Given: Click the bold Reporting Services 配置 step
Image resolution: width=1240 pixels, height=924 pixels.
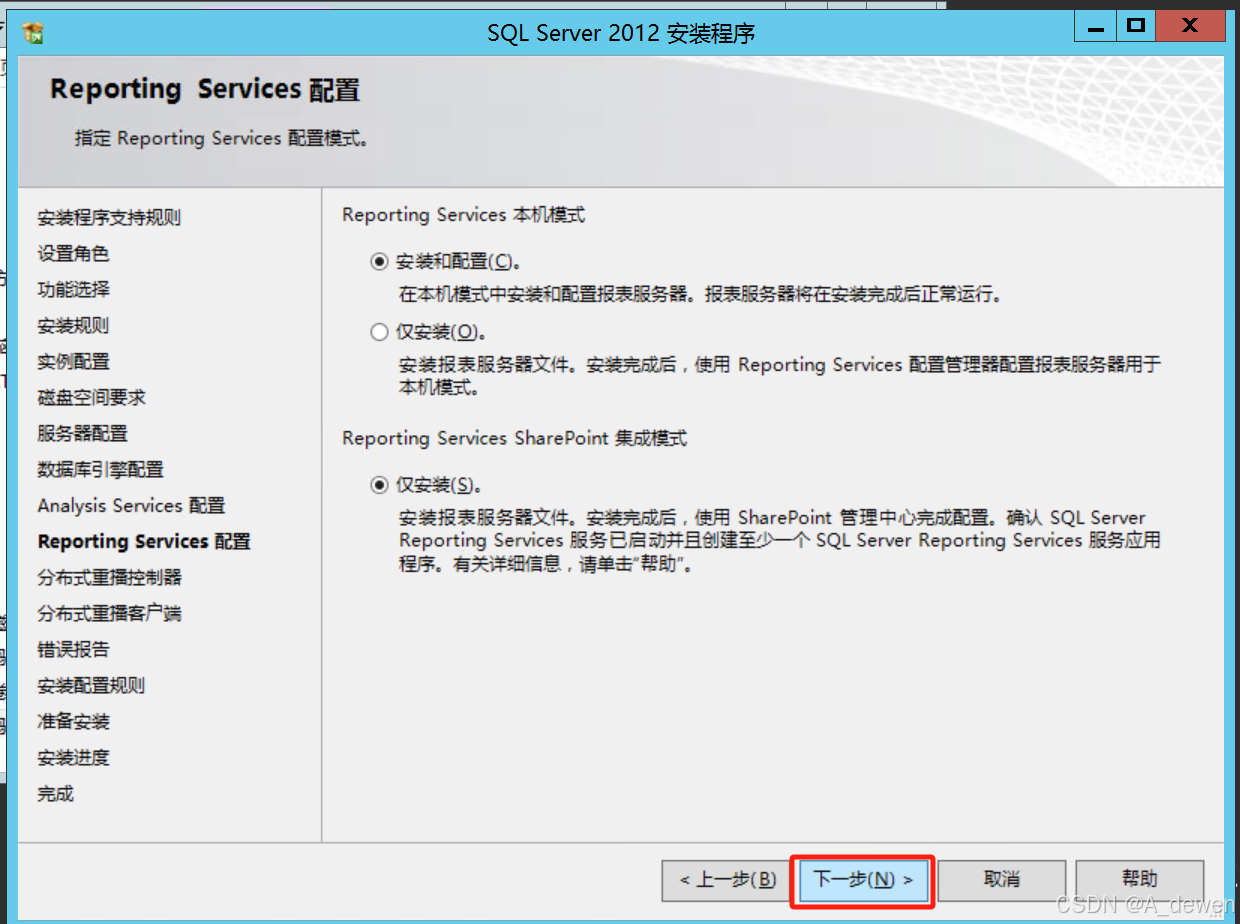Looking at the screenshot, I should (144, 542).
